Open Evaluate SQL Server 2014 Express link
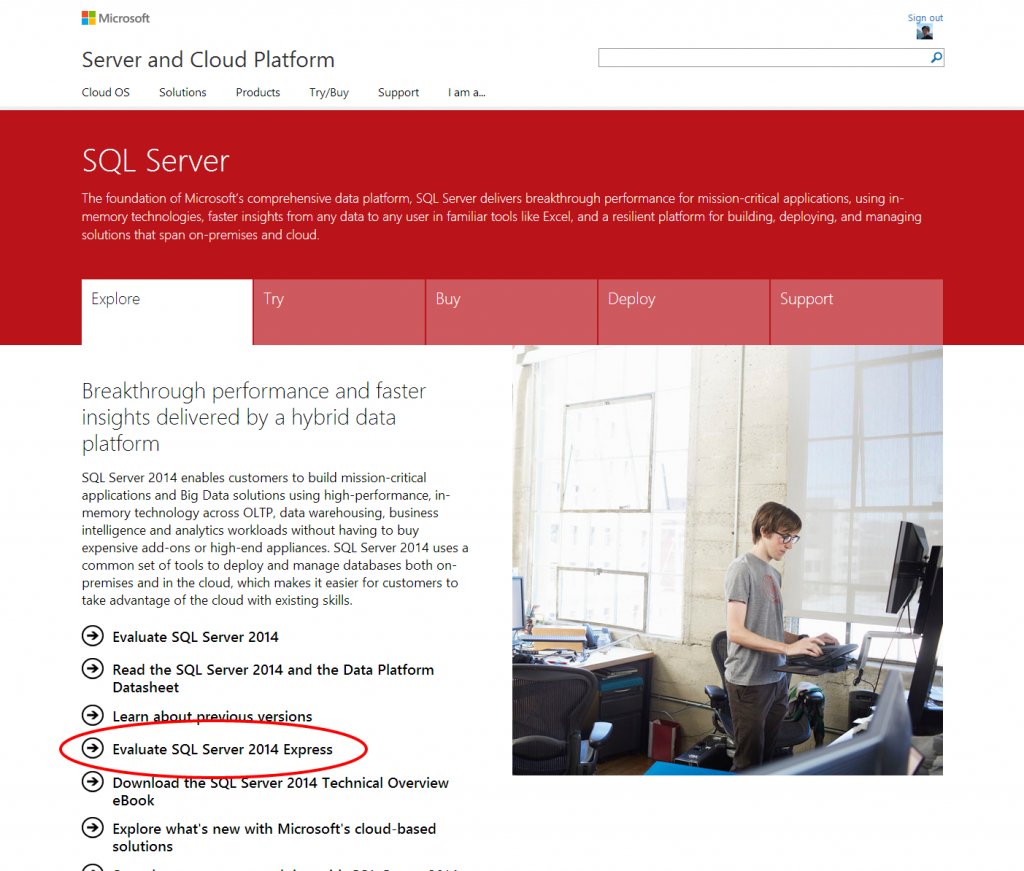The height and width of the screenshot is (871, 1024). pos(223,750)
